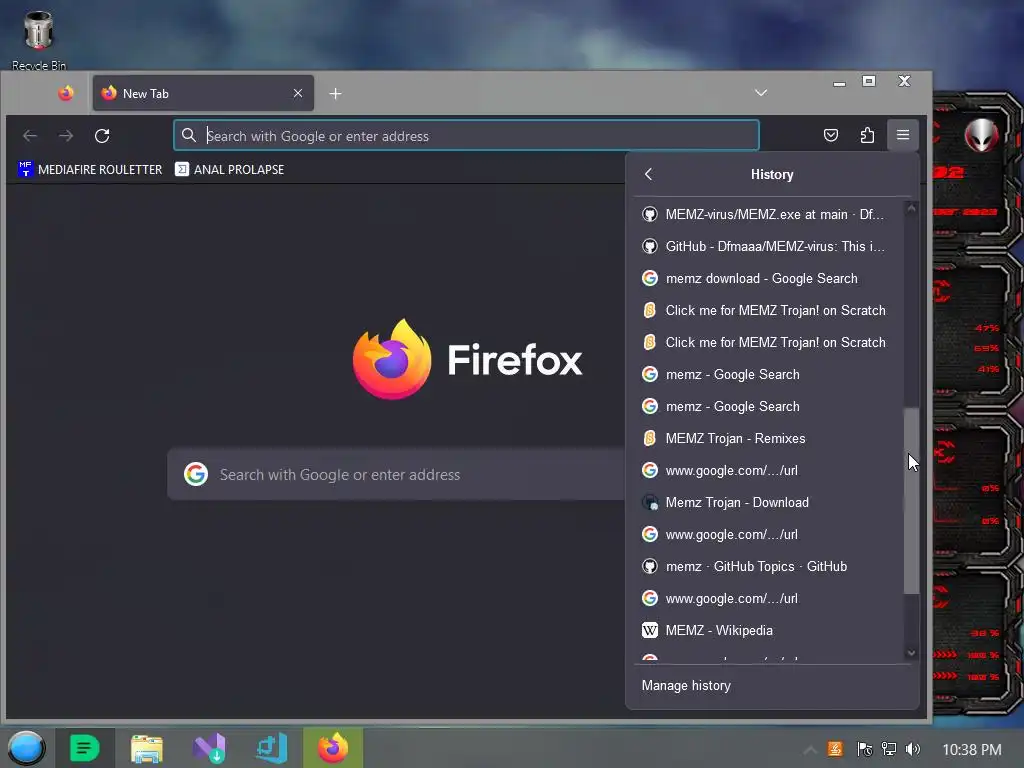The image size is (1024, 768).
Task: Click the Google favicon beside memz download search
Action: click(x=650, y=278)
